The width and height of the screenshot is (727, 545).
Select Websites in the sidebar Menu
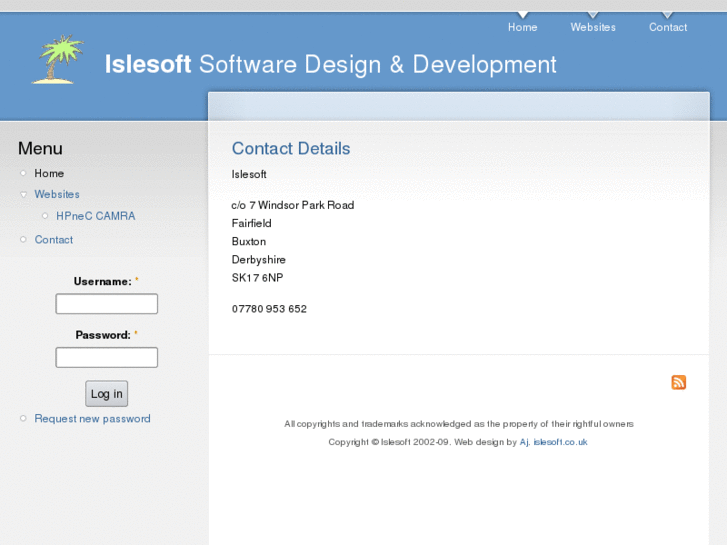57,194
